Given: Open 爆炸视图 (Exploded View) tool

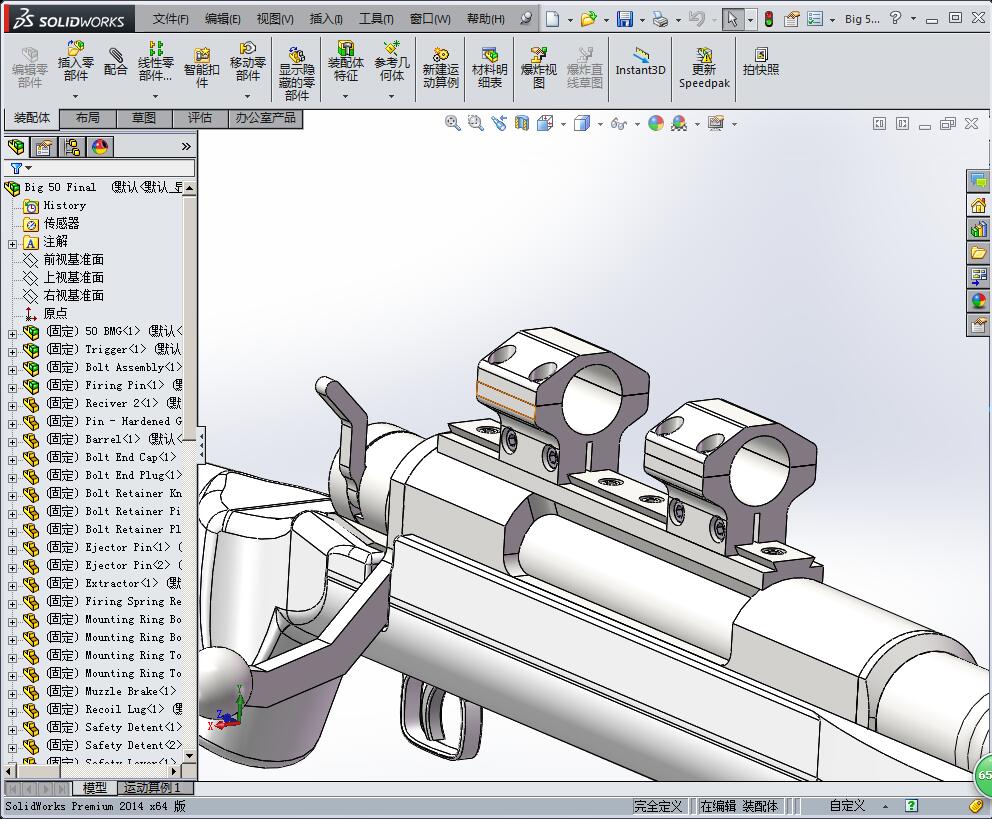Looking at the screenshot, I should (x=538, y=62).
